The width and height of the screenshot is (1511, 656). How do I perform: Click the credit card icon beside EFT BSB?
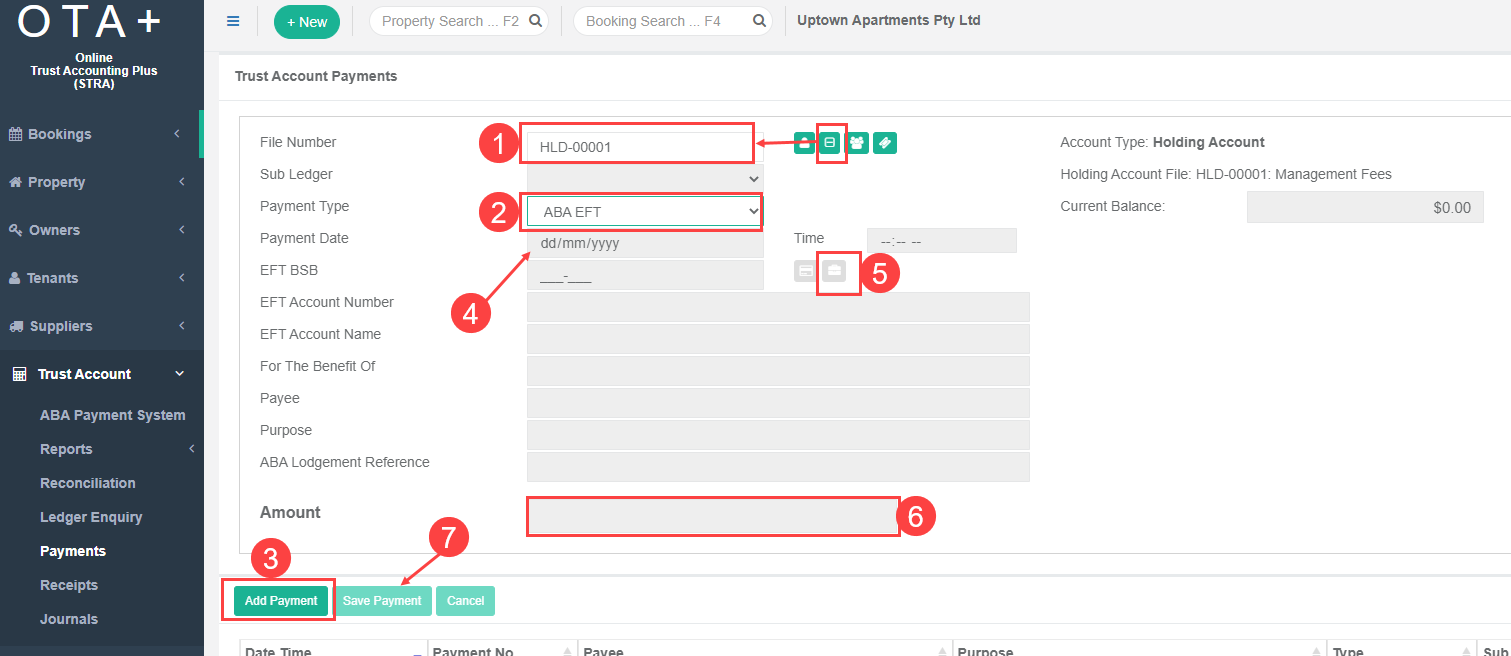coord(805,270)
